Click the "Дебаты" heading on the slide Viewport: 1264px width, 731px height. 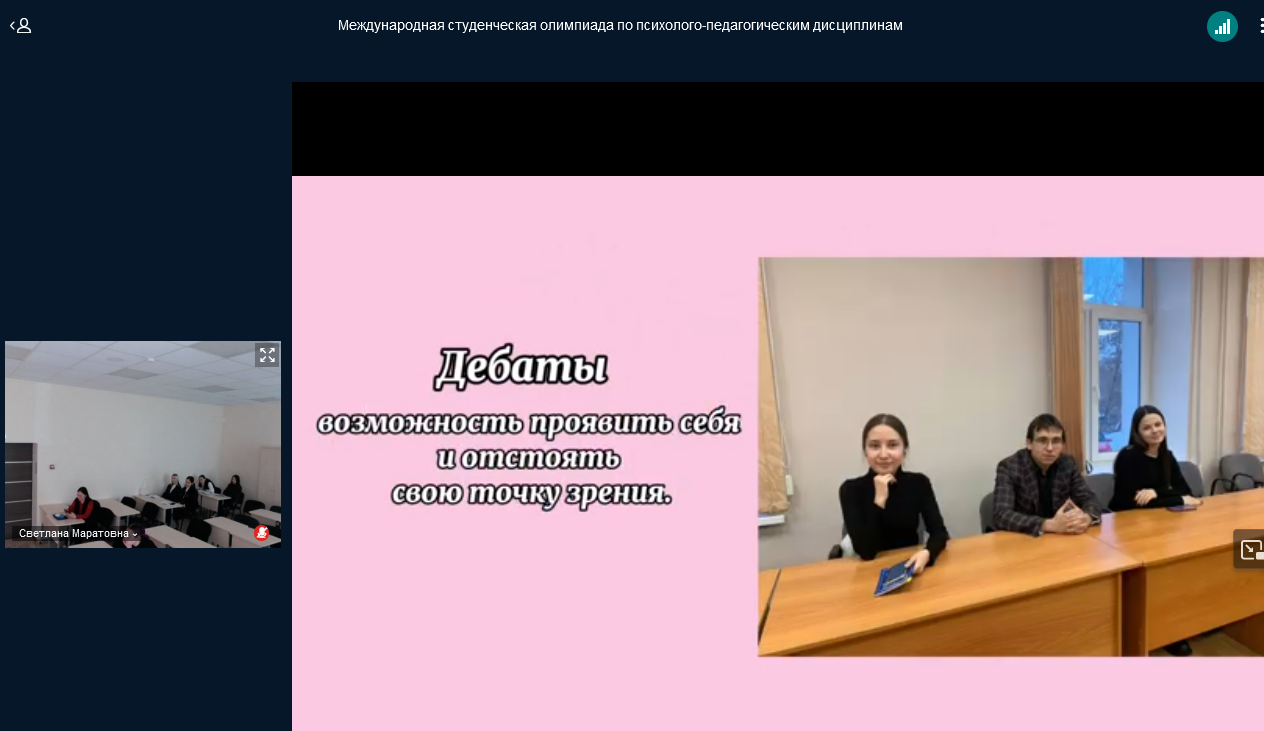[x=521, y=369]
